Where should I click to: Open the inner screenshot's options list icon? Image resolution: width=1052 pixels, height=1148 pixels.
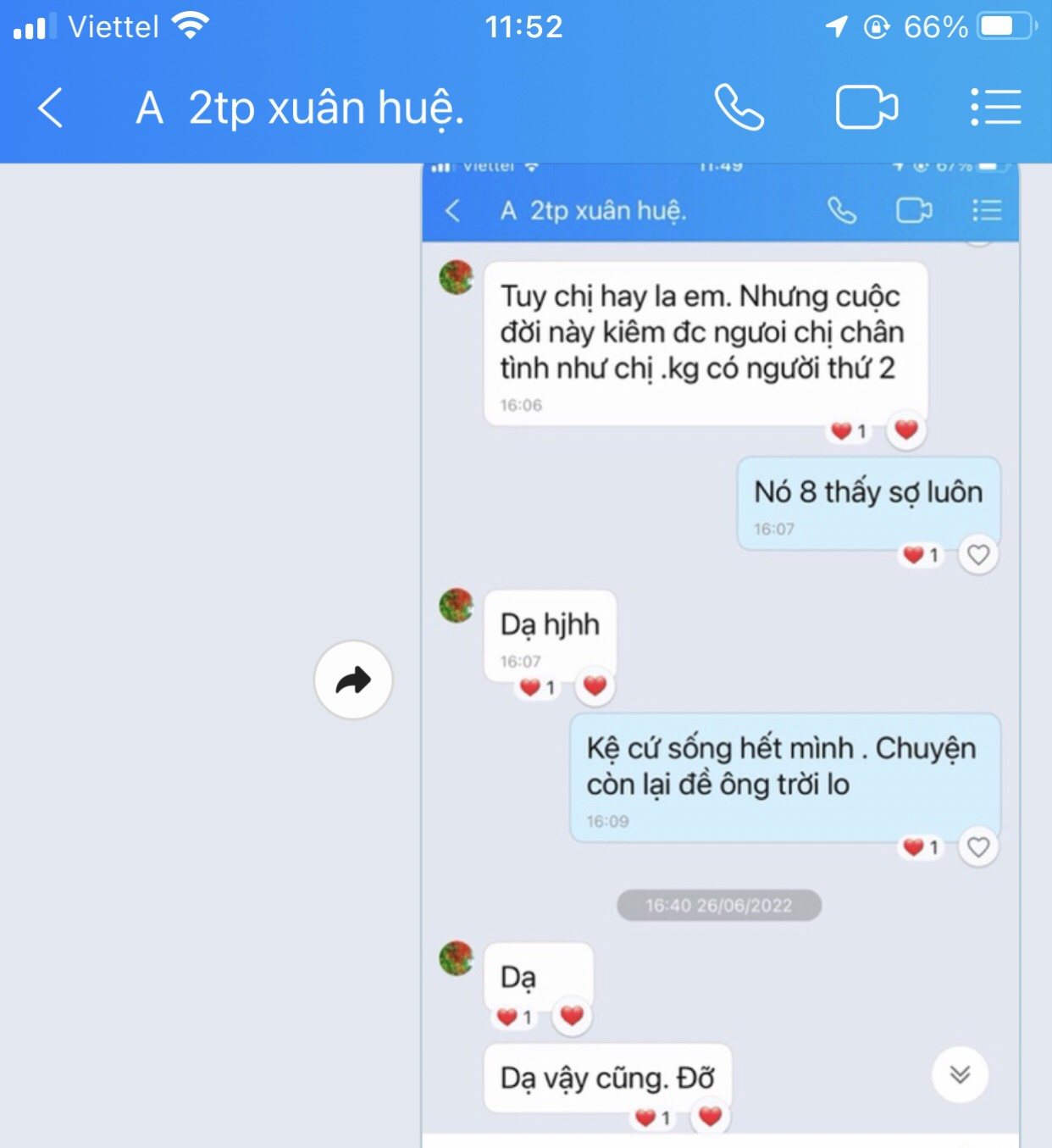pos(987,210)
